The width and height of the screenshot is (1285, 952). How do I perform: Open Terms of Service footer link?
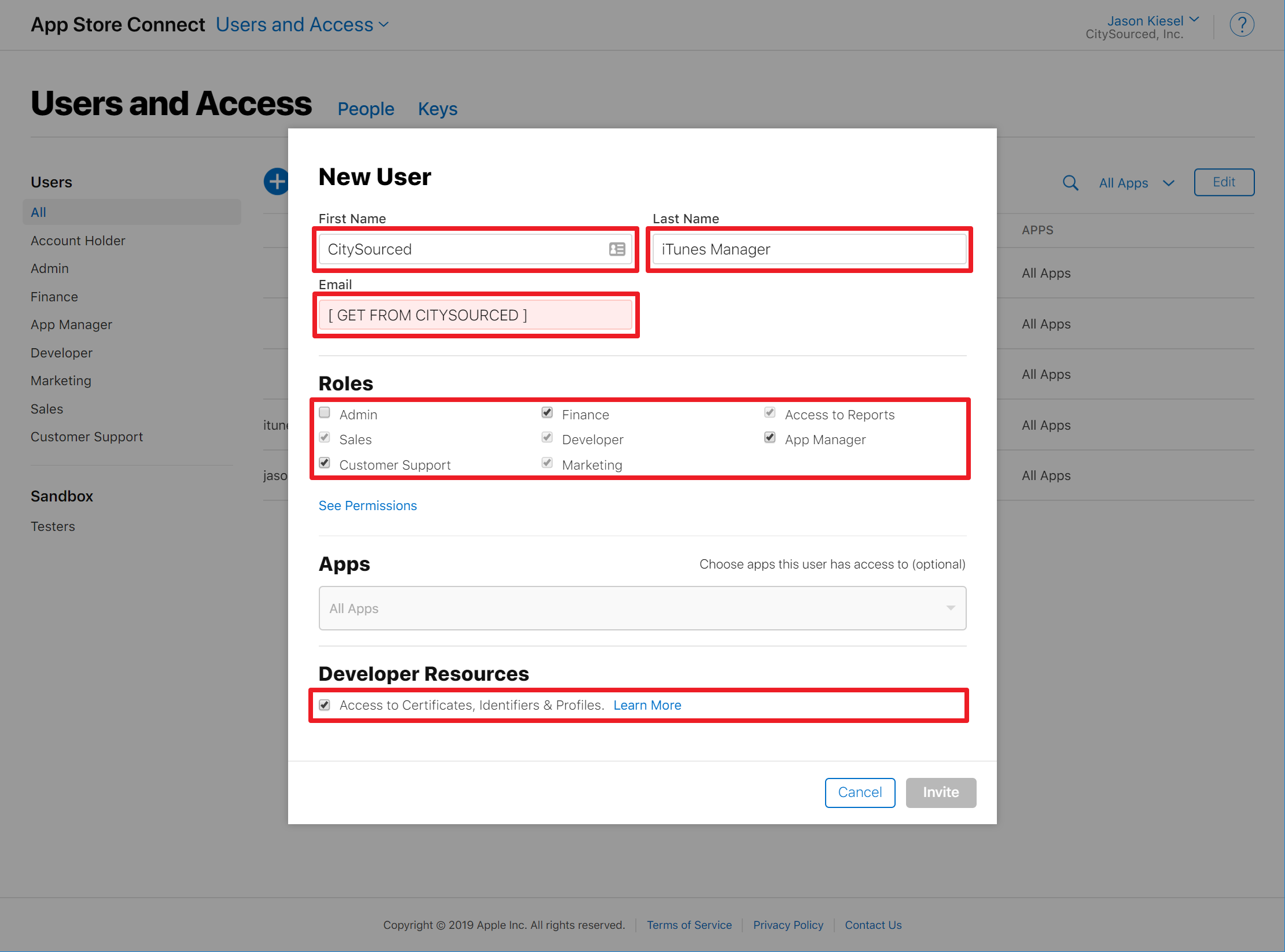[689, 925]
